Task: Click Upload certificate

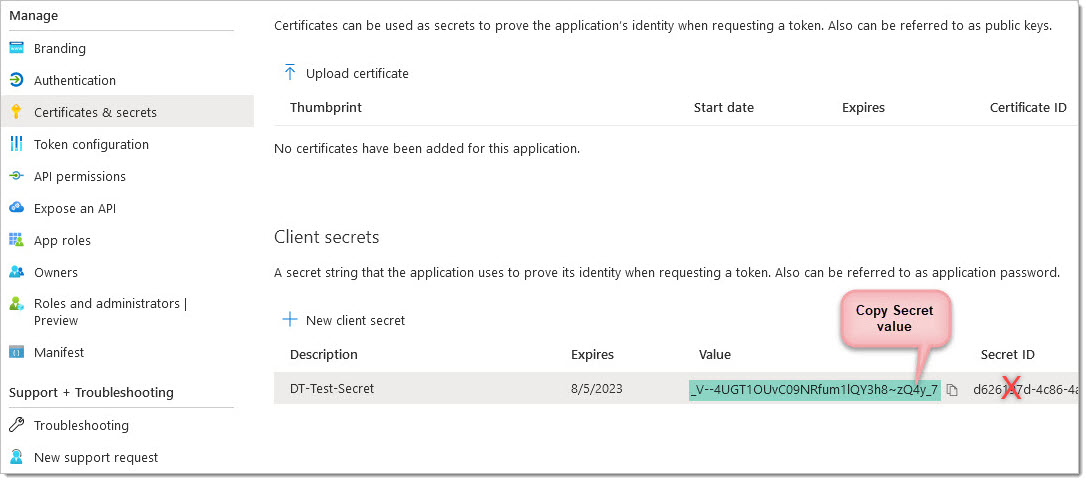Action: pyautogui.click(x=347, y=74)
